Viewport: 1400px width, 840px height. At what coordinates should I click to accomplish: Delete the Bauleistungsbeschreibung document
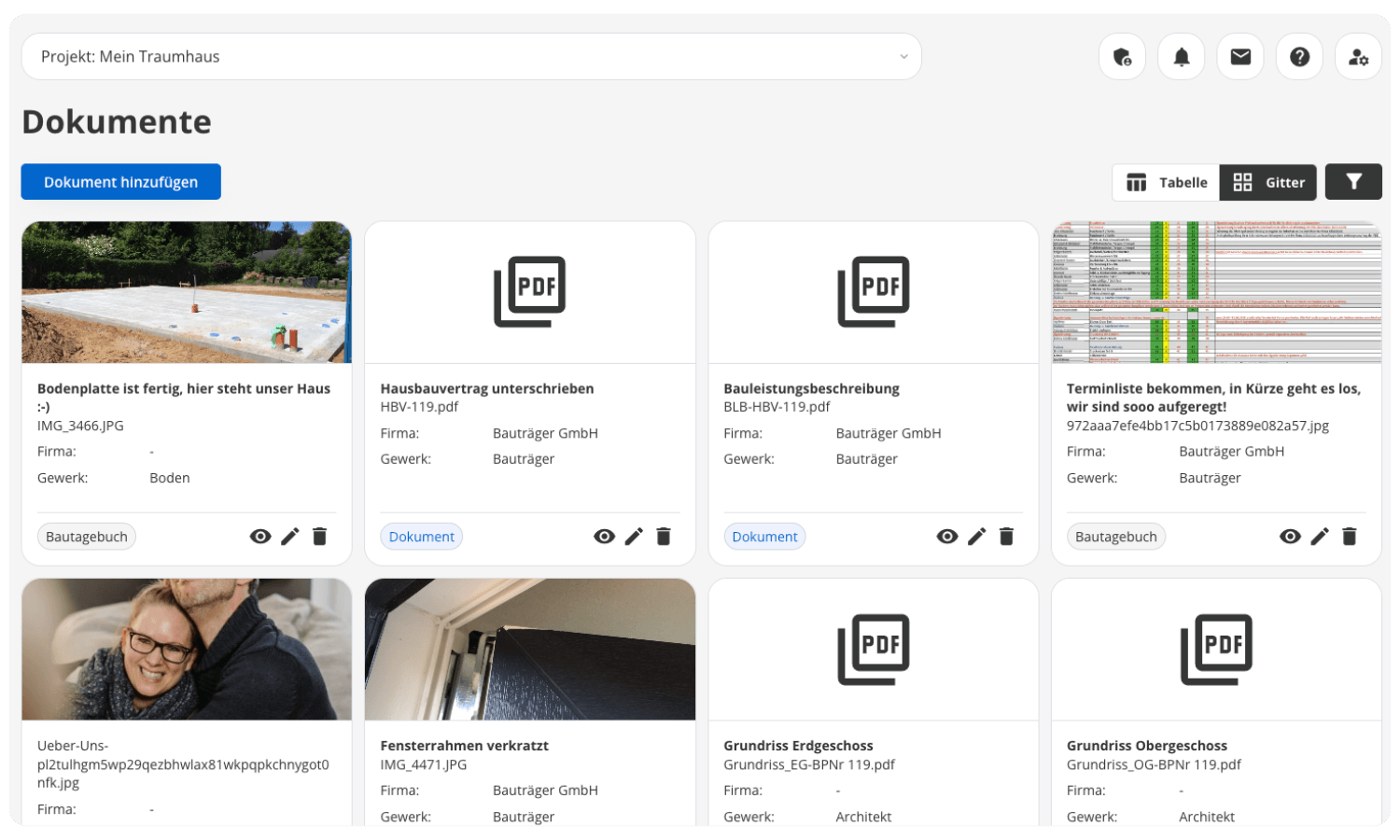1006,537
